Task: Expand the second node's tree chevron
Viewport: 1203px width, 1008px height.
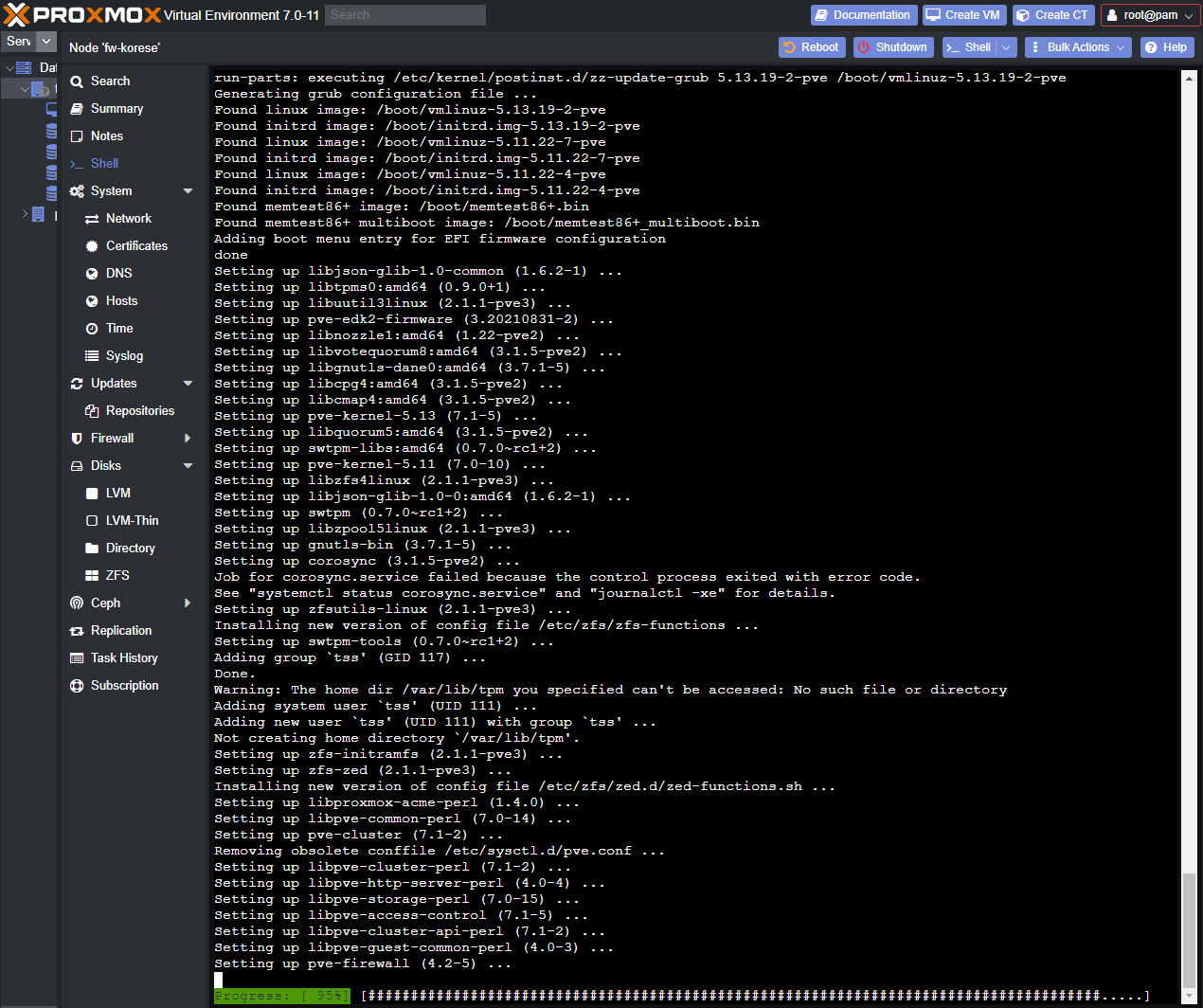Action: pyautogui.click(x=25, y=214)
